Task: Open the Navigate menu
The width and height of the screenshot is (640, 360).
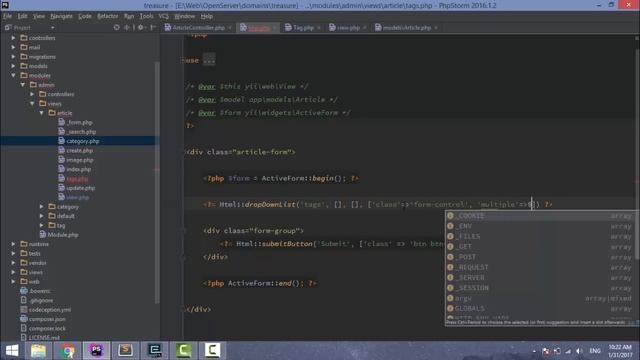Action: [x=61, y=16]
